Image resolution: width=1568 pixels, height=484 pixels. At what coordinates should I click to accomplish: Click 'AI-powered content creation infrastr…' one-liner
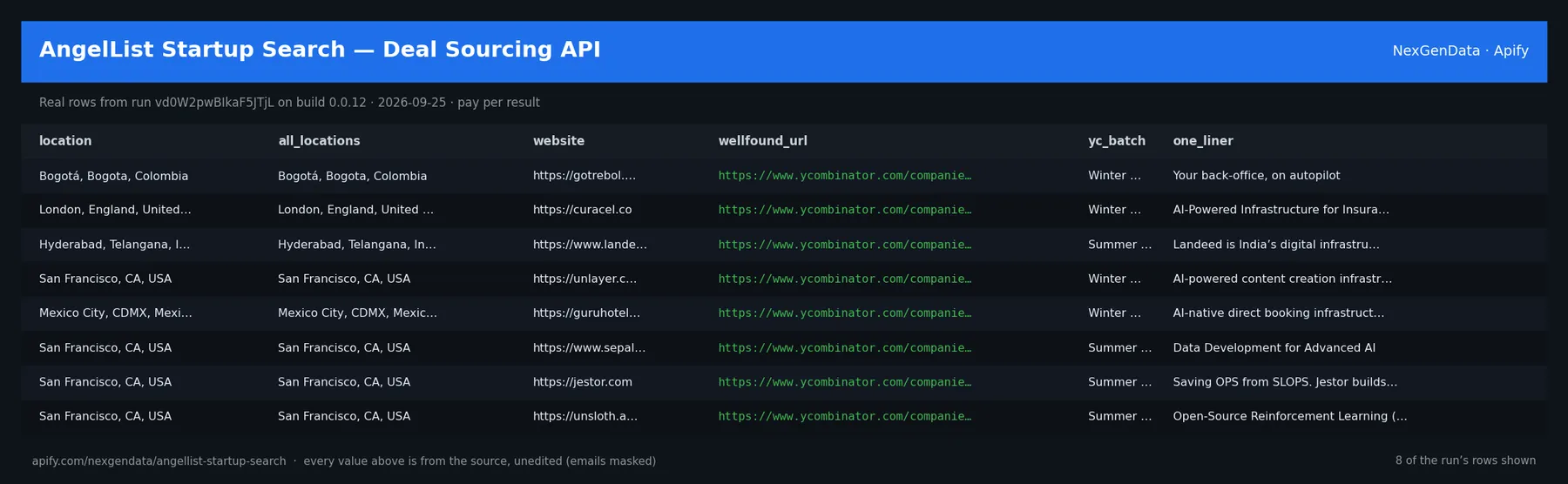tap(1282, 279)
